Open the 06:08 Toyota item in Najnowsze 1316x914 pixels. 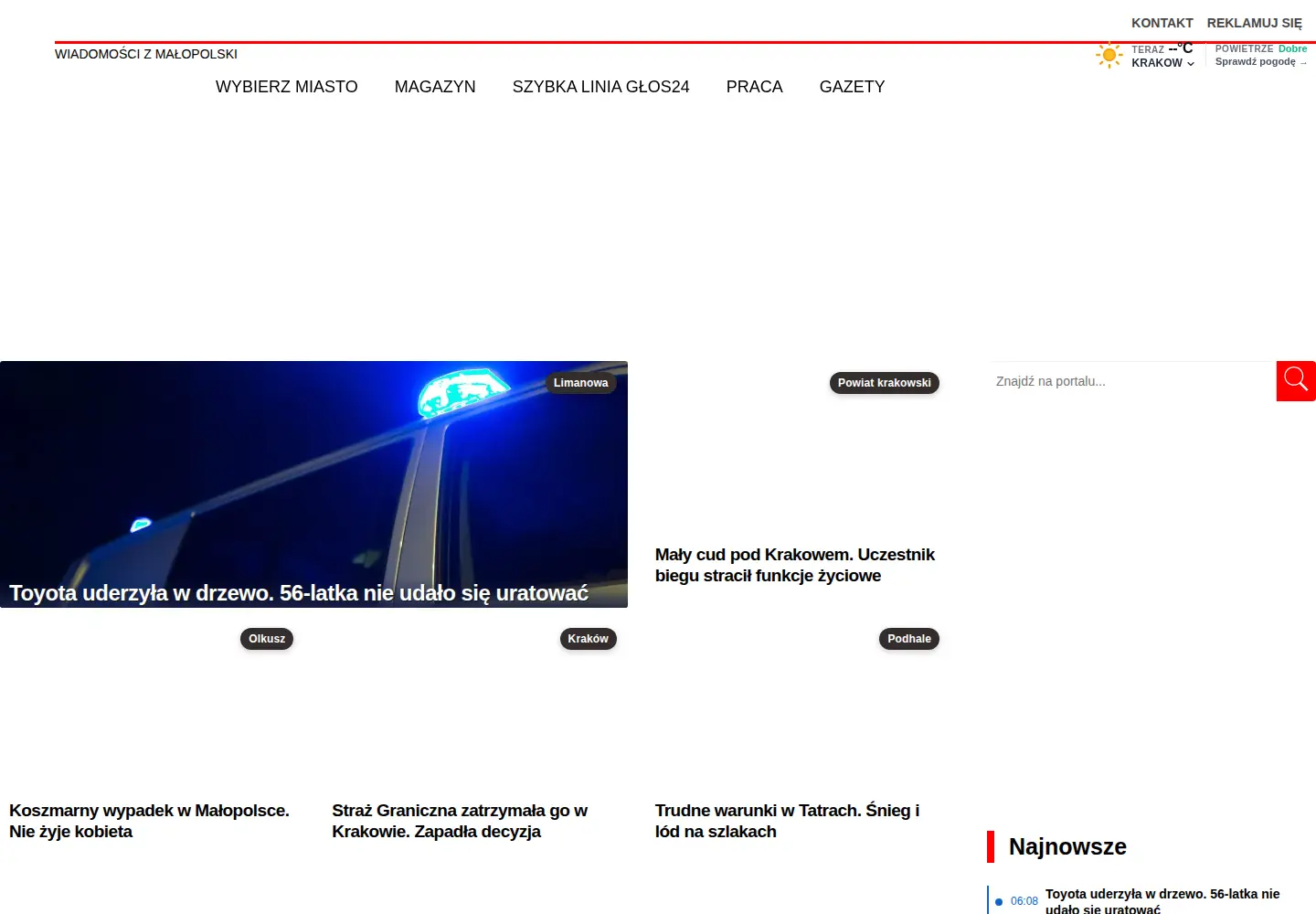click(x=1162, y=901)
